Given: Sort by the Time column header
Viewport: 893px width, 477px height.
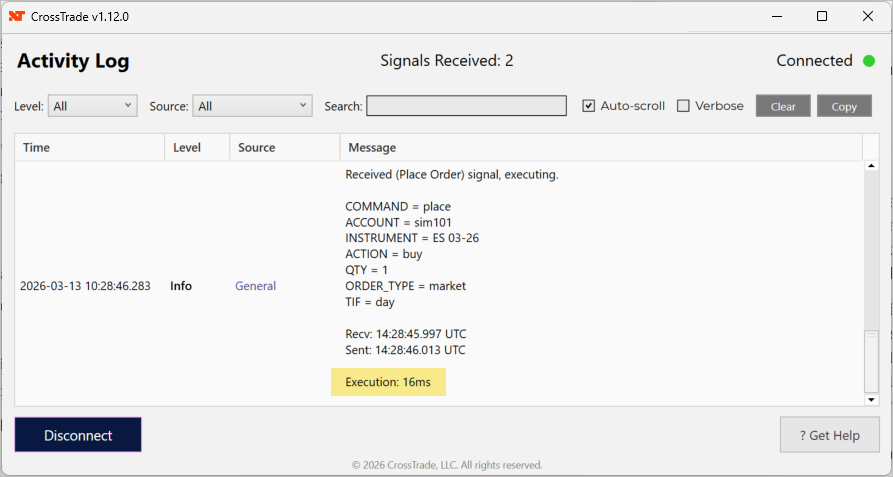Looking at the screenshot, I should coord(90,147).
